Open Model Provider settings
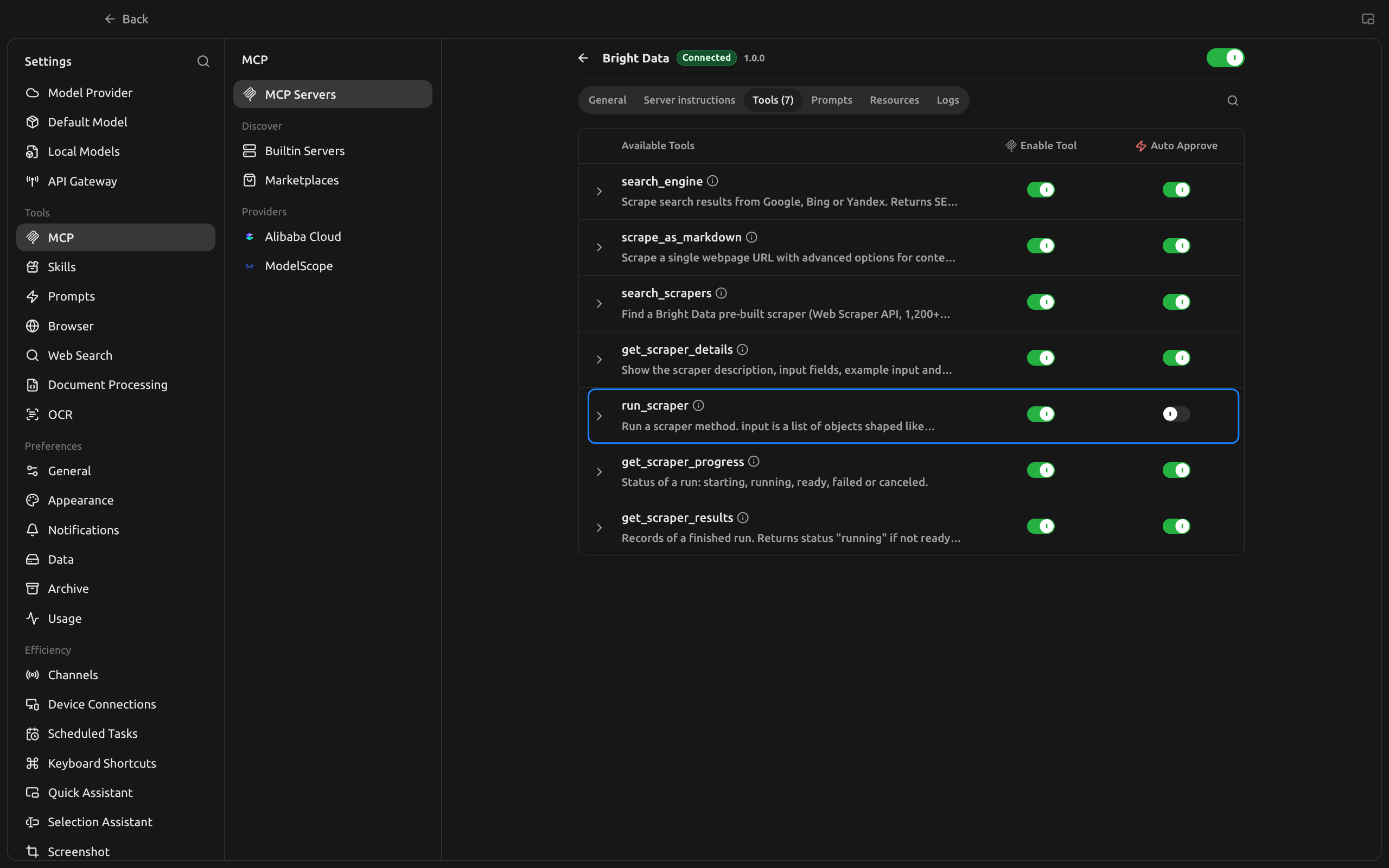The width and height of the screenshot is (1389, 868). [x=116, y=92]
